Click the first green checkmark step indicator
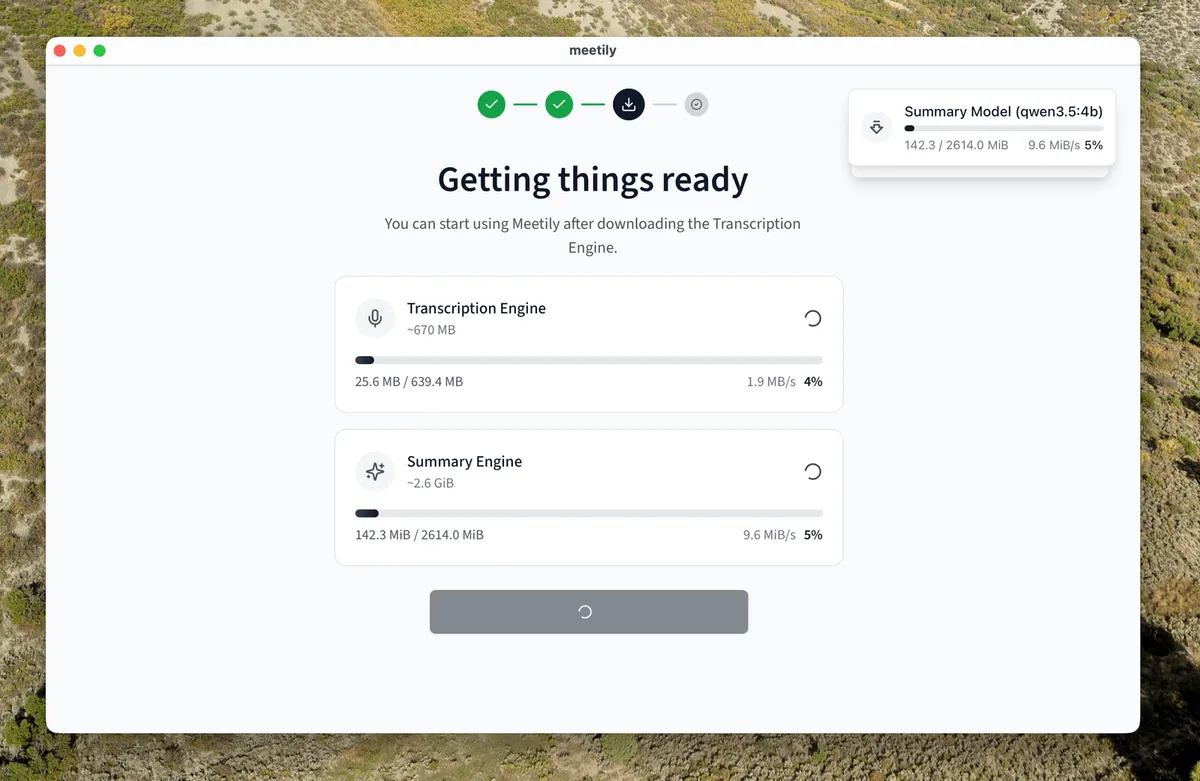Image resolution: width=1200 pixels, height=781 pixels. (x=491, y=104)
